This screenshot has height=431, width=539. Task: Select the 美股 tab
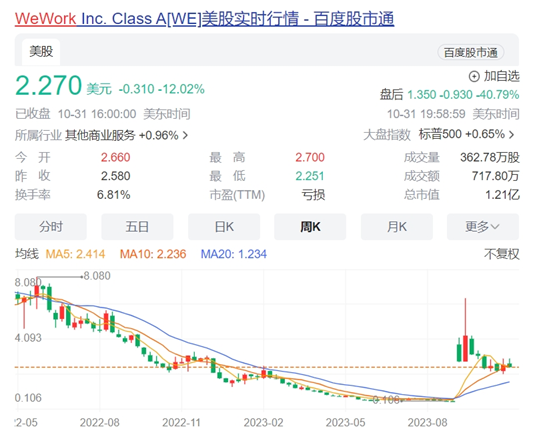[x=41, y=52]
